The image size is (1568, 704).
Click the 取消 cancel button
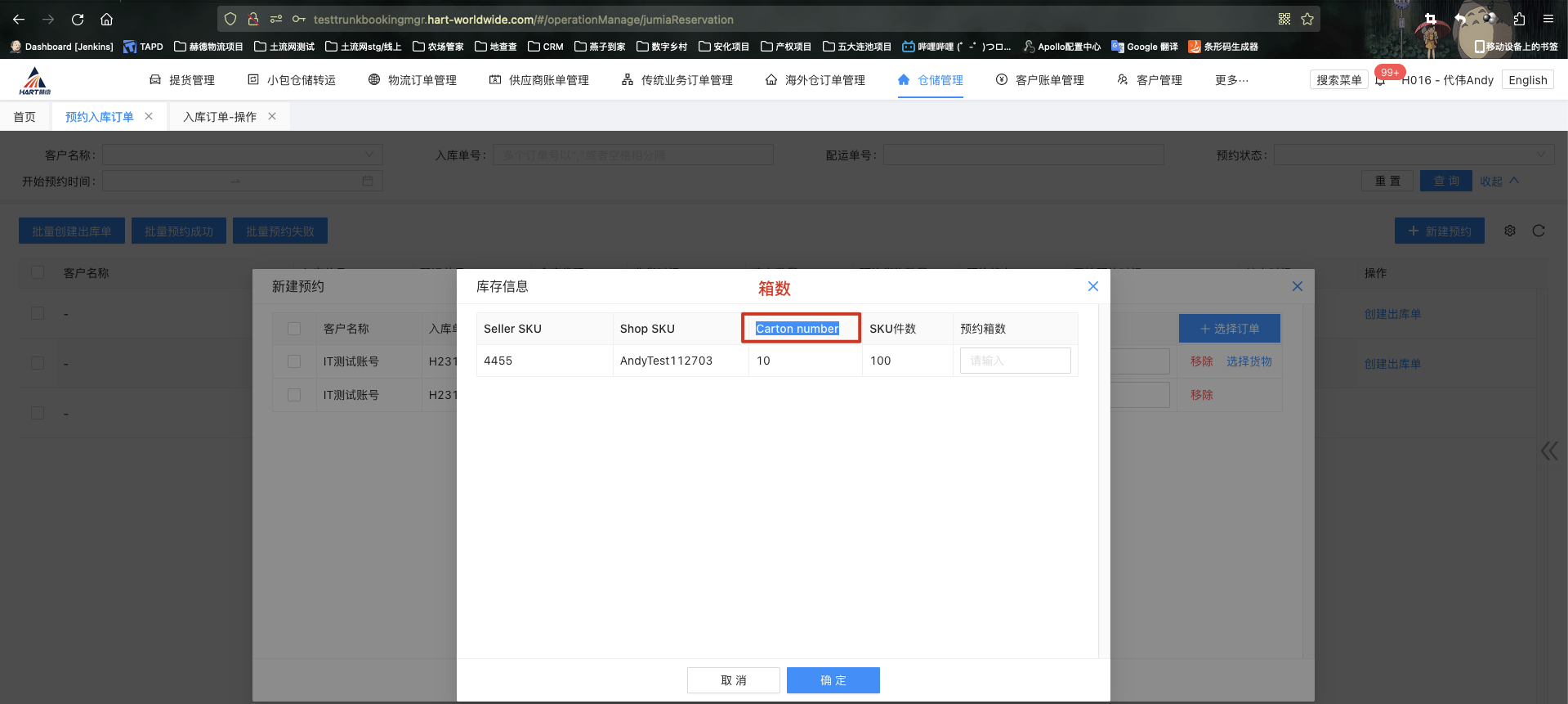(734, 680)
